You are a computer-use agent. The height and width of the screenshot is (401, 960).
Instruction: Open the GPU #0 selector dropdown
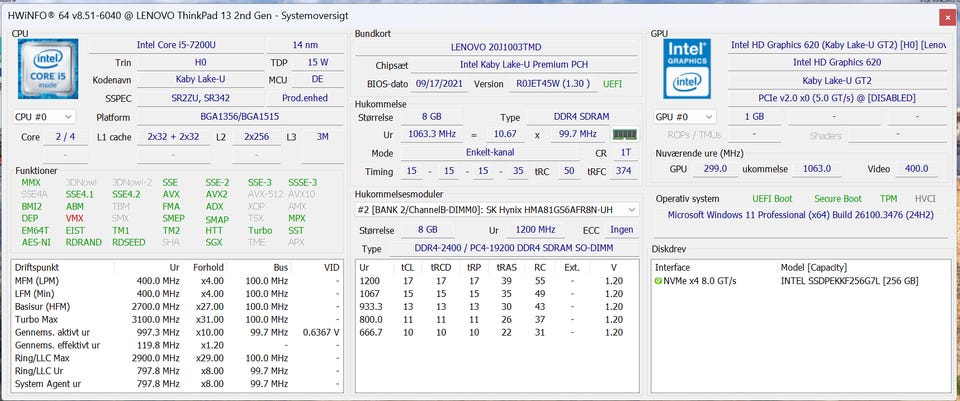(x=685, y=116)
